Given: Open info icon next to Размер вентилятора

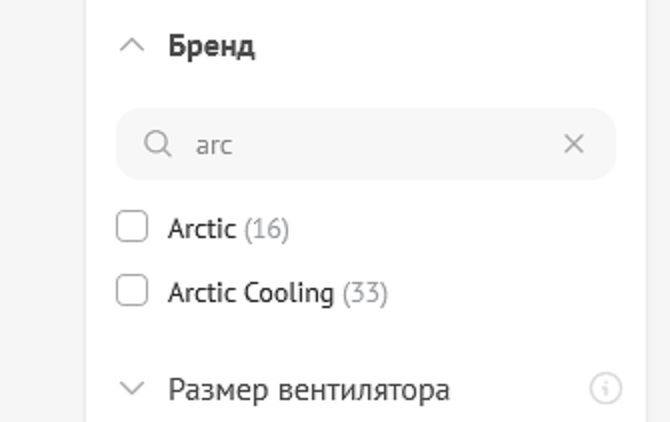Looking at the screenshot, I should pos(605,388).
